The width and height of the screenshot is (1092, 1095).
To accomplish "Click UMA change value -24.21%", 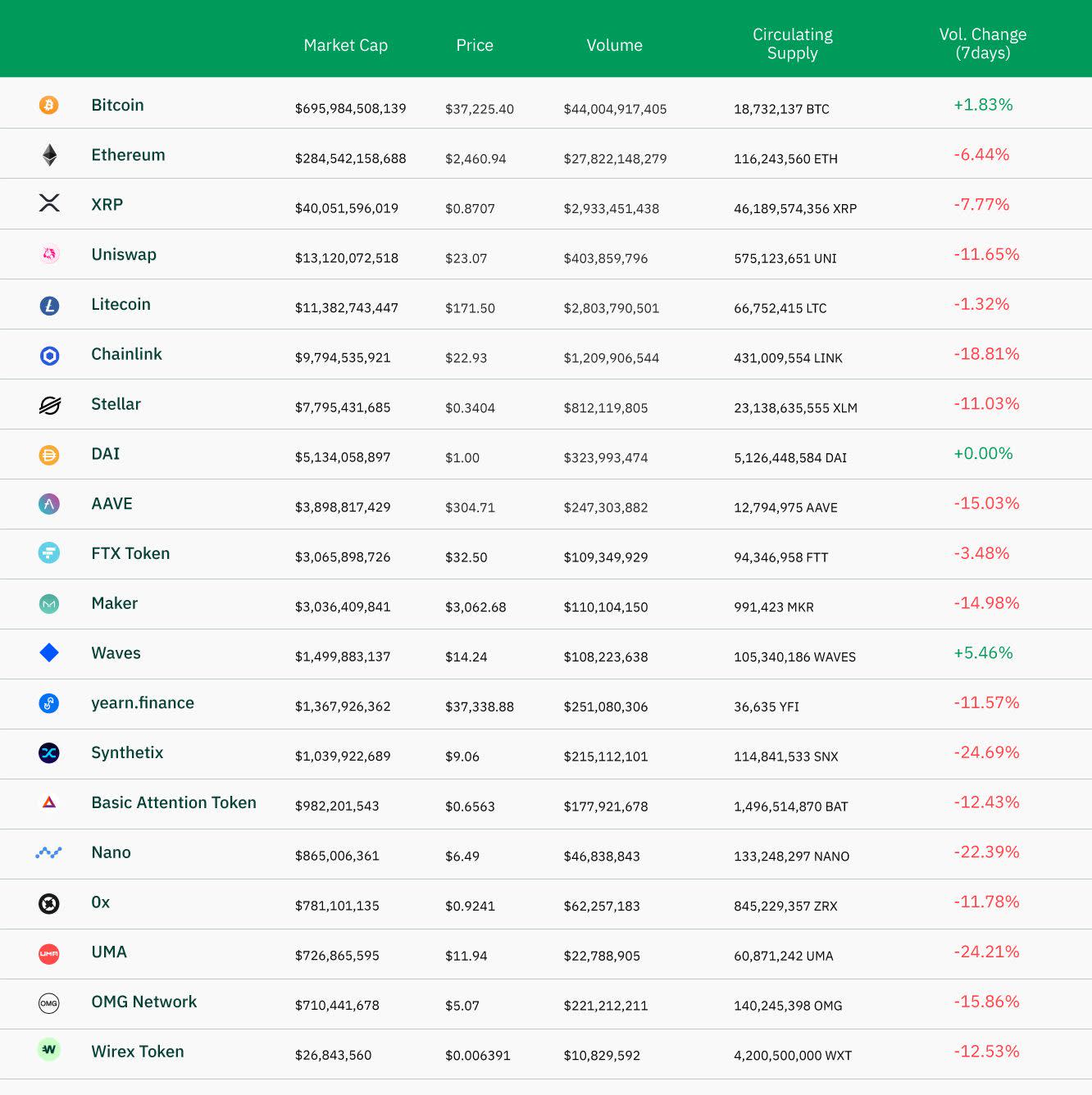I will click(x=986, y=952).
